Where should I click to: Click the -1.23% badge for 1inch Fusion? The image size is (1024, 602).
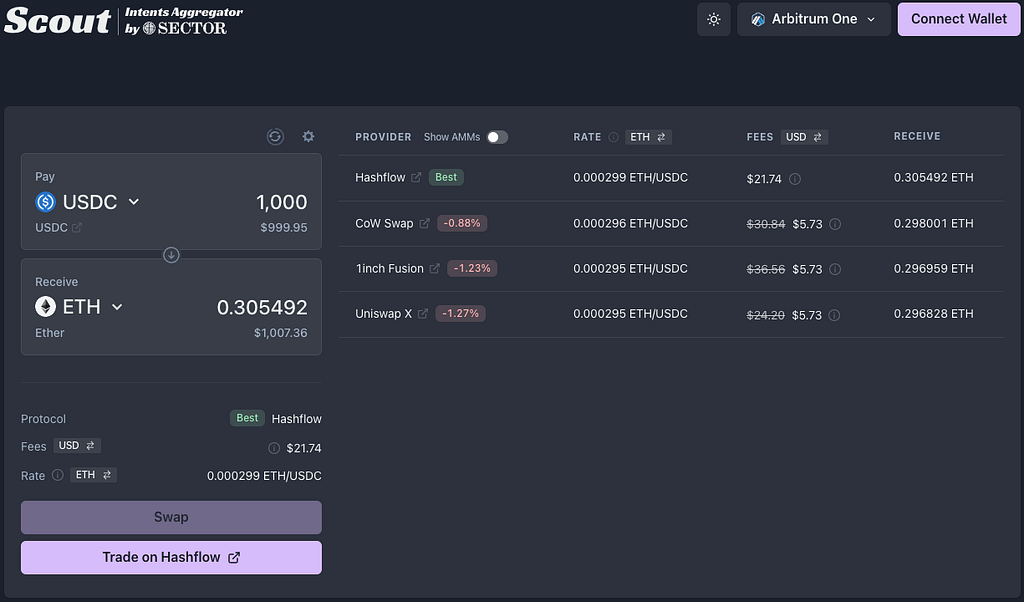472,268
